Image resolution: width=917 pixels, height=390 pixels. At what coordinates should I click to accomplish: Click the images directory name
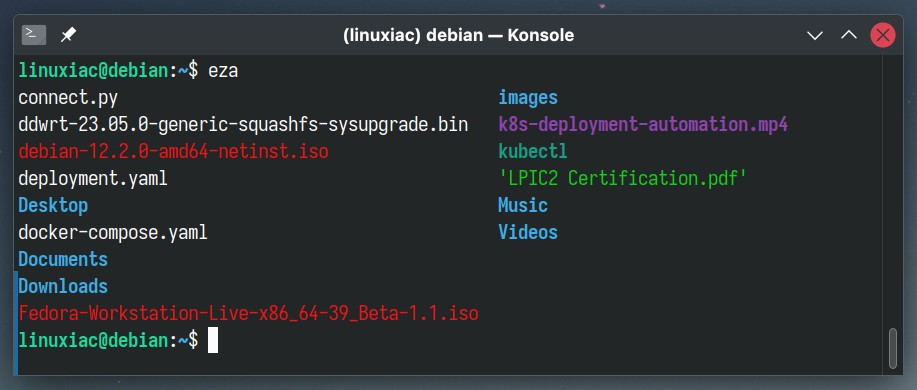coord(528,98)
